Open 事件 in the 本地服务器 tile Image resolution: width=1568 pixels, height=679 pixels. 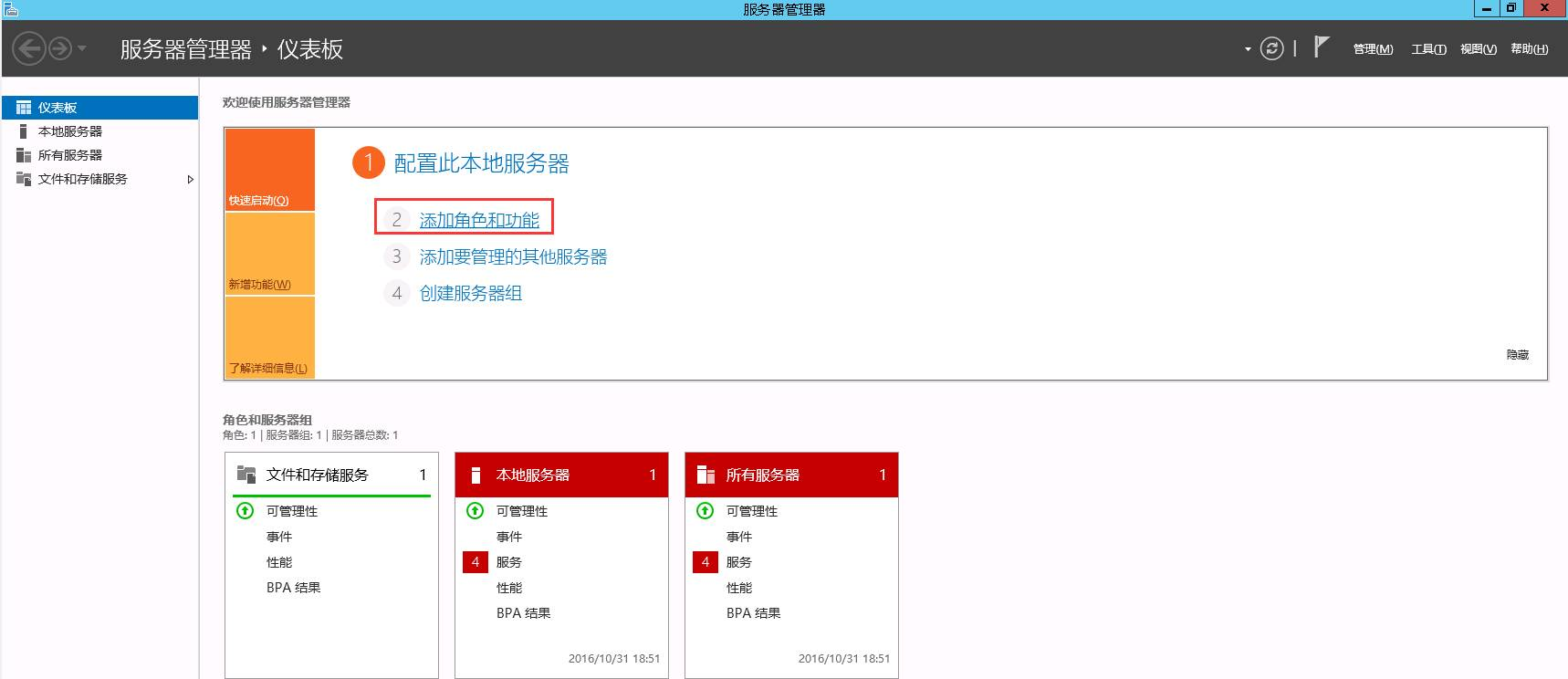pos(509,537)
